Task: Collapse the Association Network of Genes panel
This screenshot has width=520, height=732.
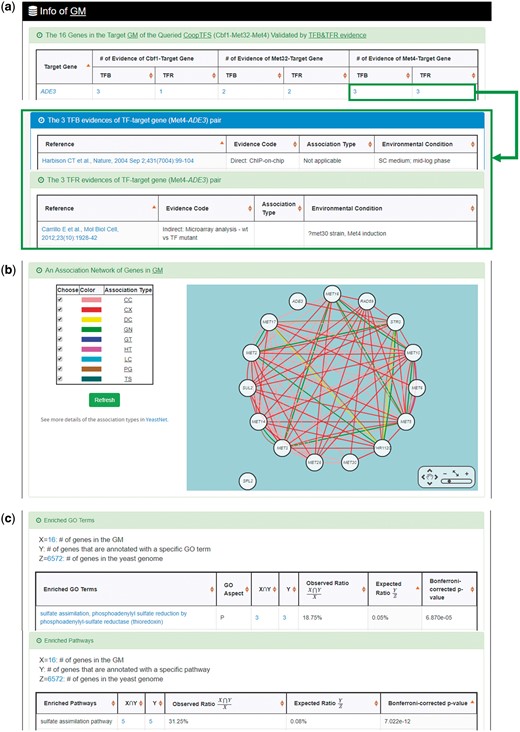Action: pyautogui.click(x=39, y=270)
